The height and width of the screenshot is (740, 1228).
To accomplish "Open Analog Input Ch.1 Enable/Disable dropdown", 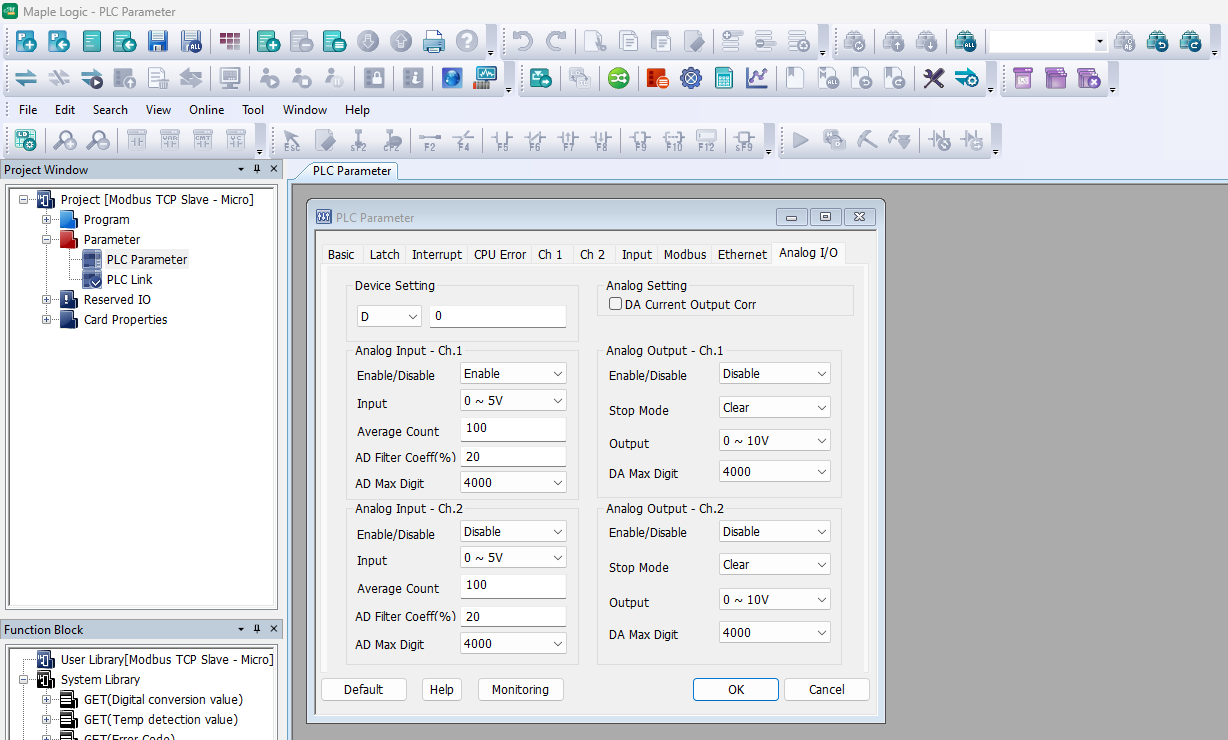I will pyautogui.click(x=513, y=373).
